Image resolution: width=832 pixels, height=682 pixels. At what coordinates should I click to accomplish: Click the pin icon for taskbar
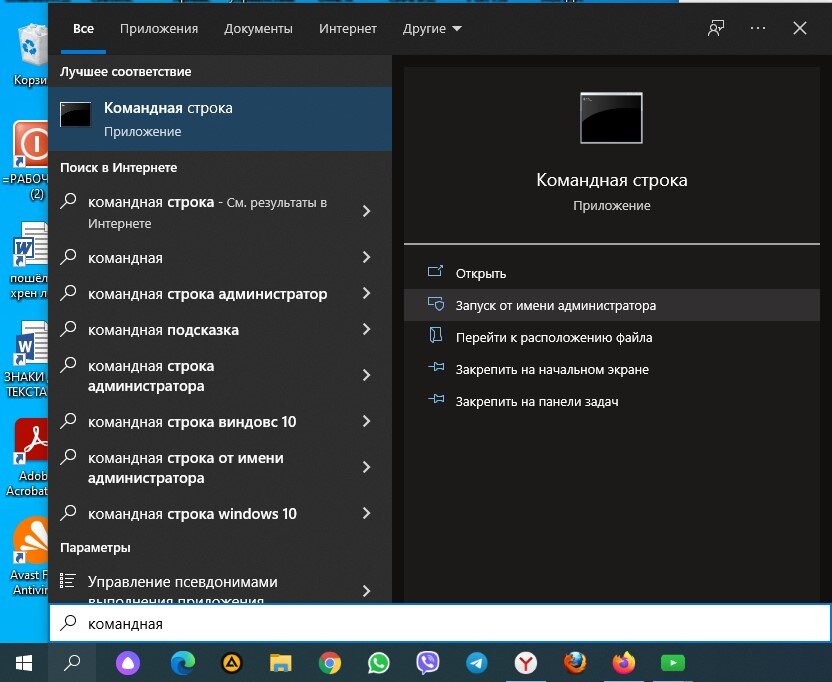coord(436,399)
